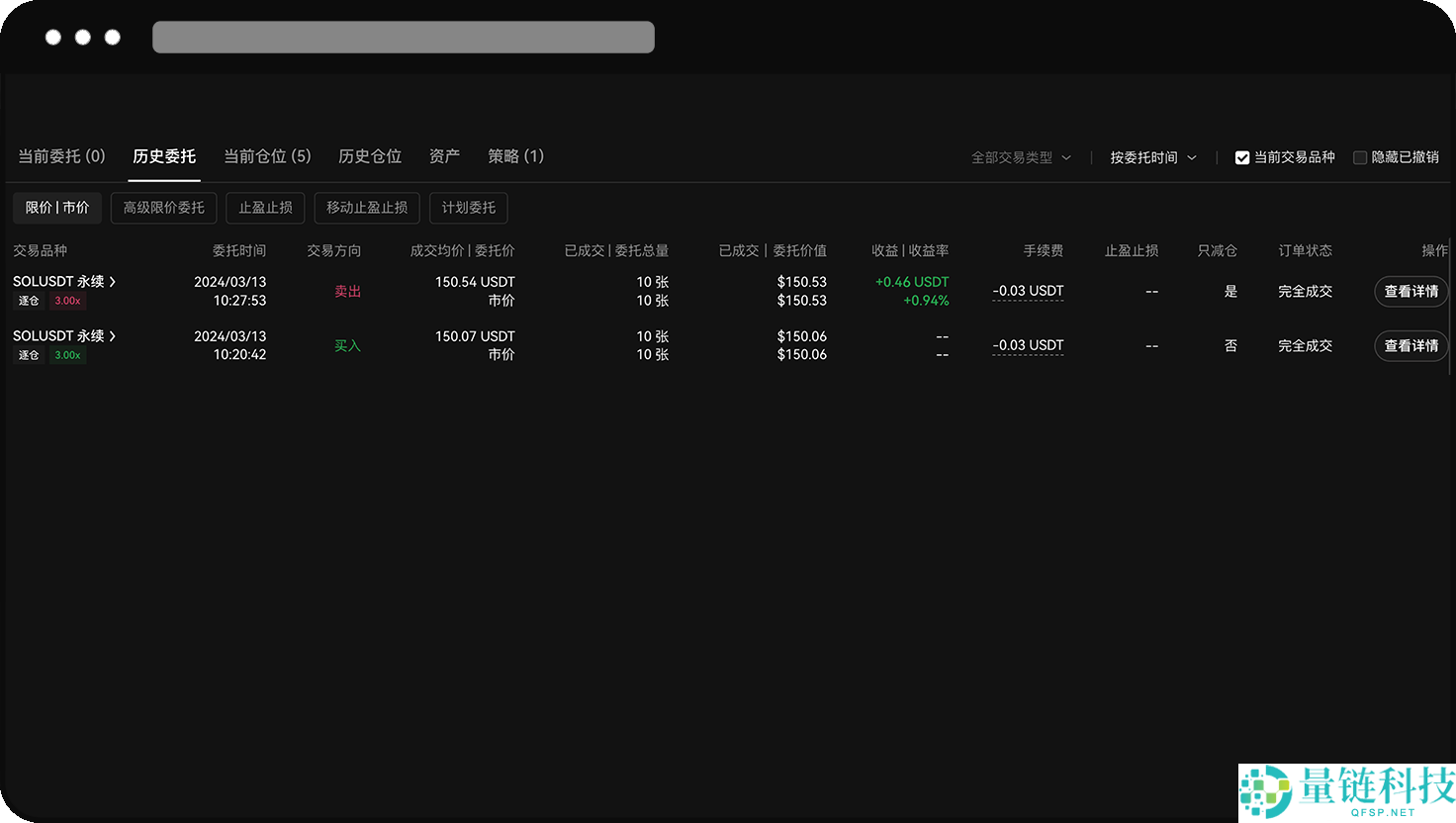Open the 全部交易类型 dropdown
The width and height of the screenshot is (1456, 823).
(x=1021, y=156)
